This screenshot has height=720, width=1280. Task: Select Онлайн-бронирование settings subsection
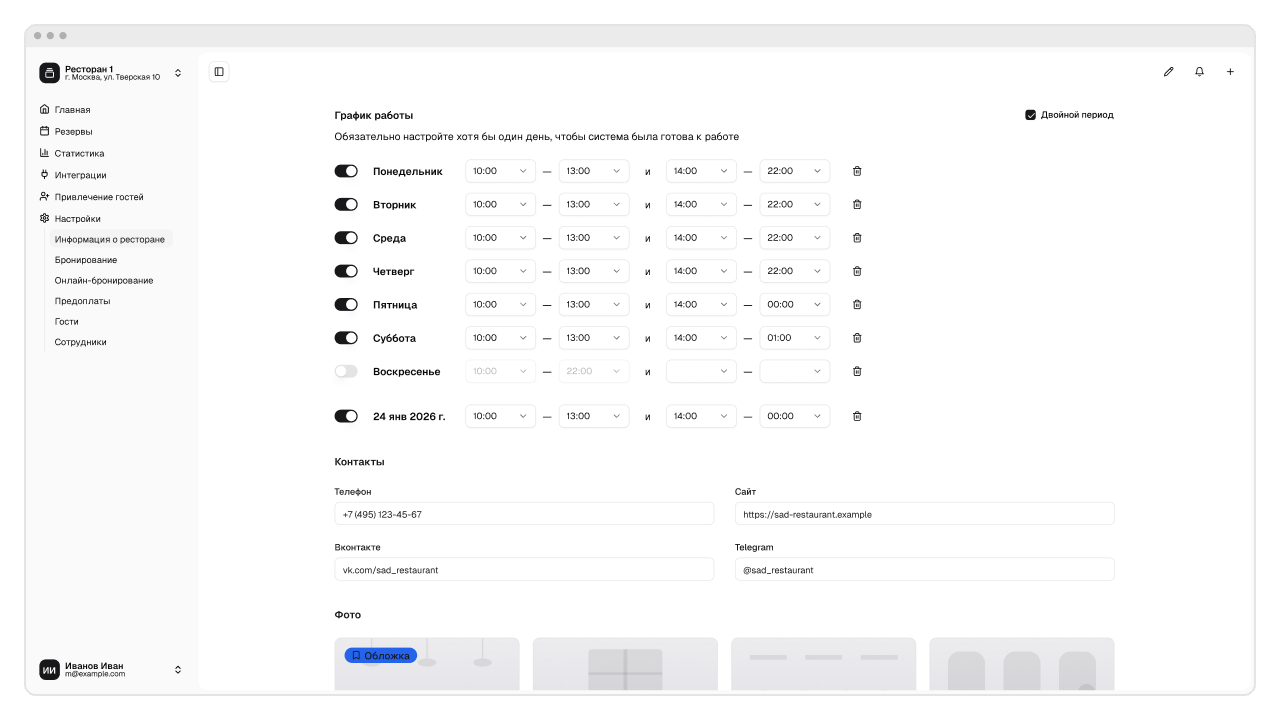[104, 281]
